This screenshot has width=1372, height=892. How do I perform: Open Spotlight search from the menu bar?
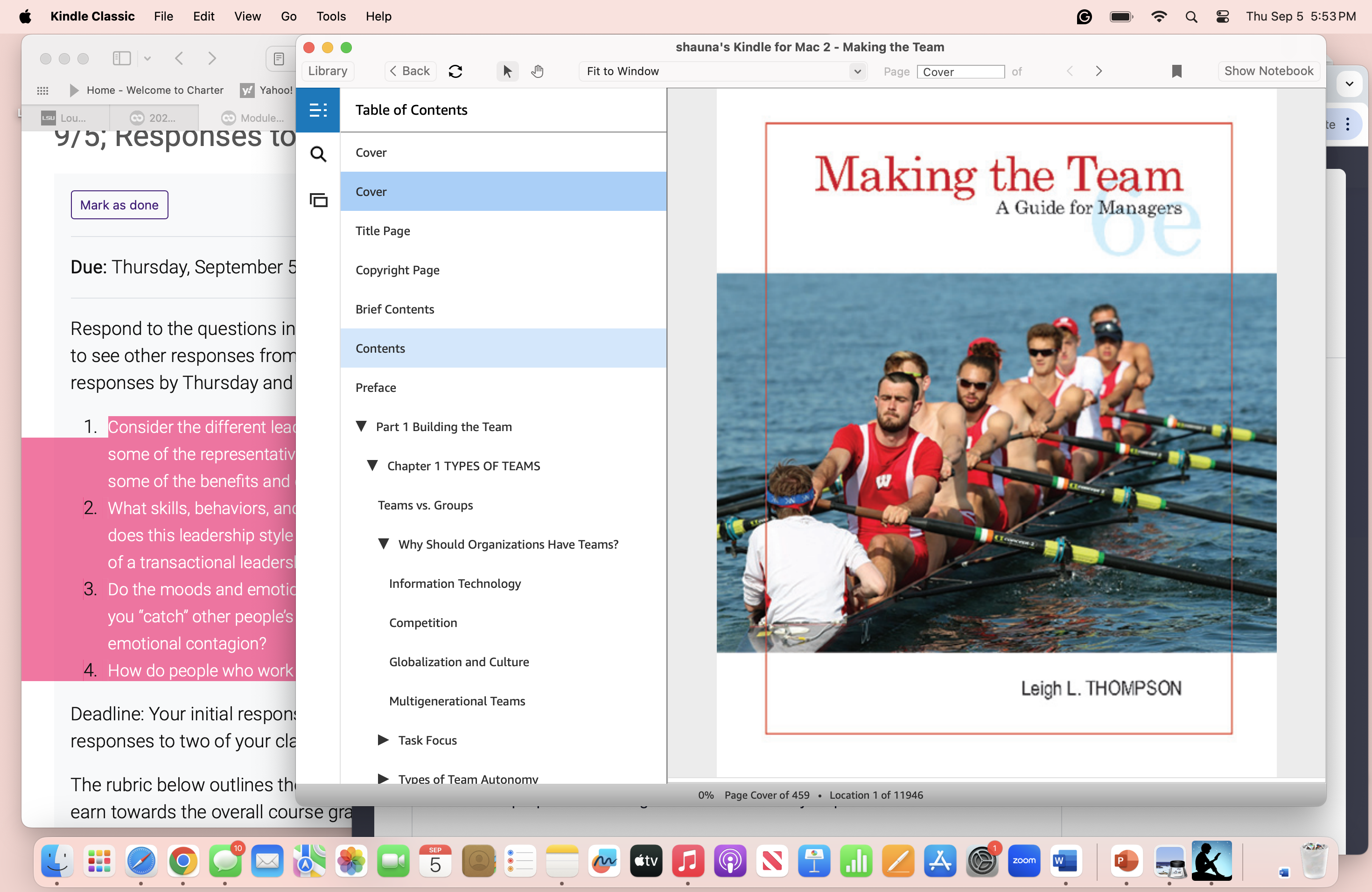tap(1191, 16)
